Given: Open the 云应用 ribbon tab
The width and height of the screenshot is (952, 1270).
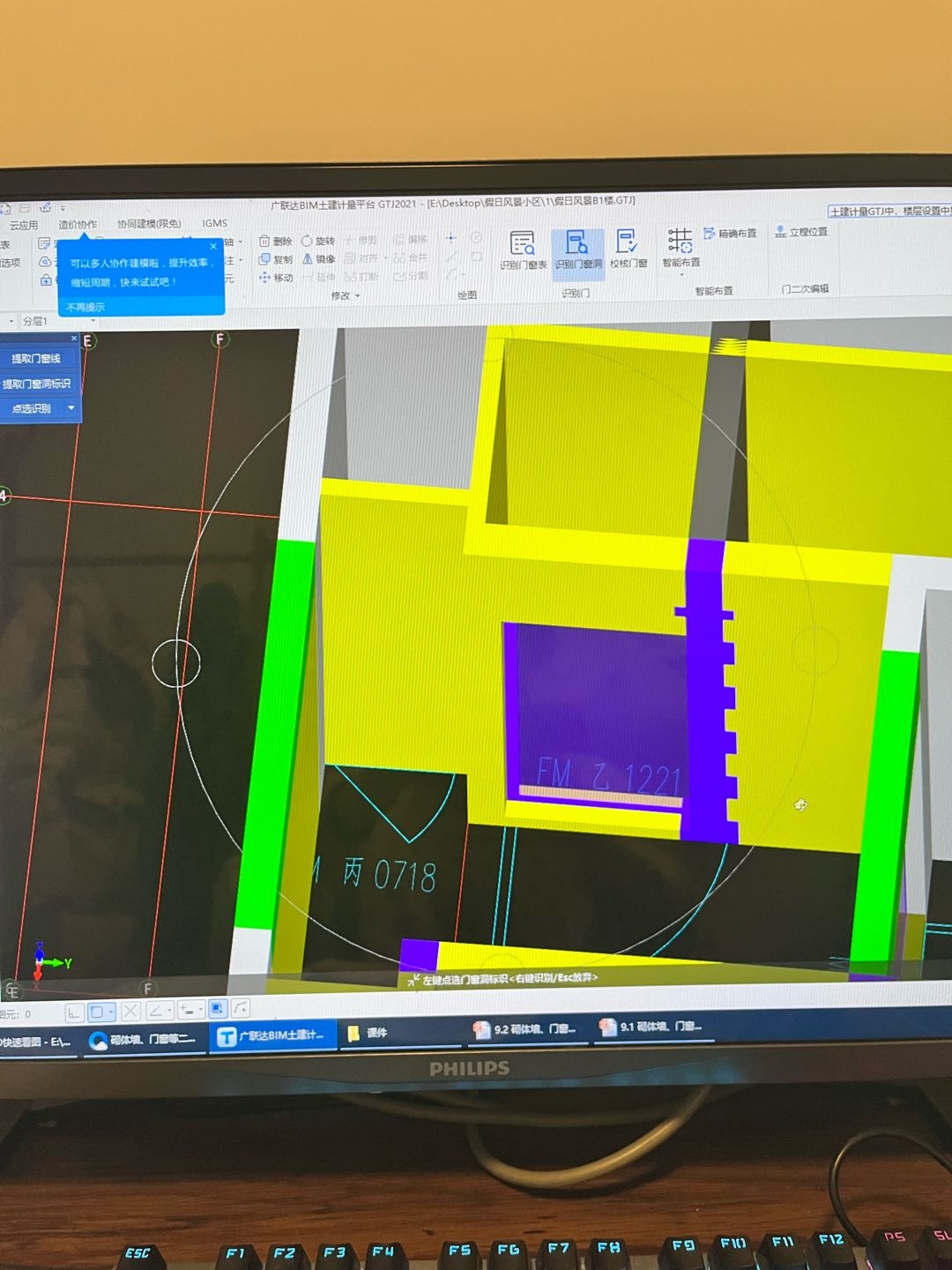Looking at the screenshot, I should pyautogui.click(x=24, y=226).
